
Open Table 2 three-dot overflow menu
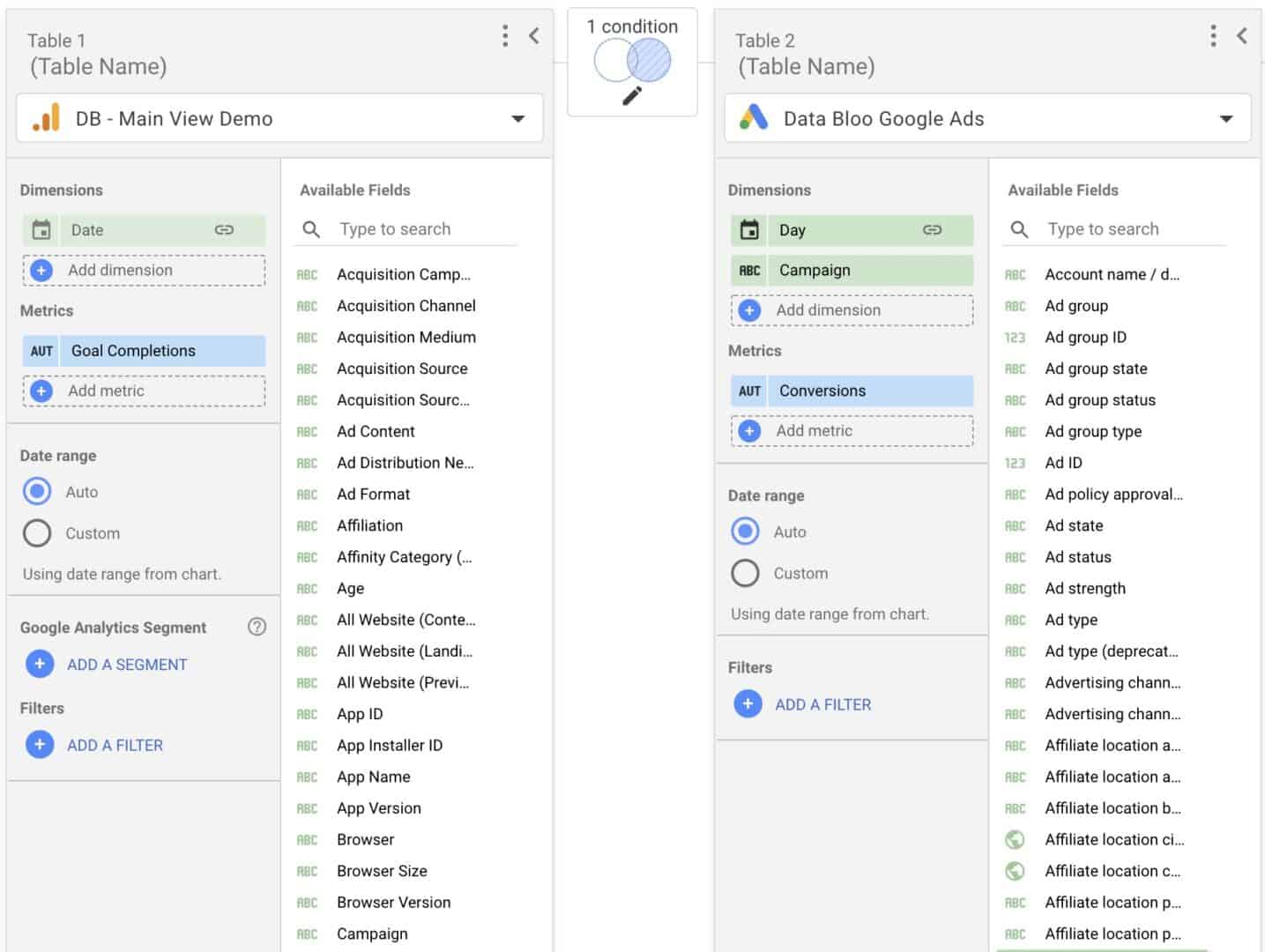[x=1213, y=36]
